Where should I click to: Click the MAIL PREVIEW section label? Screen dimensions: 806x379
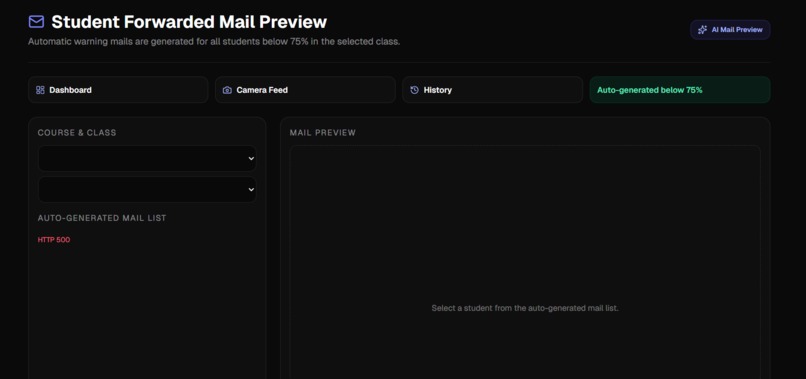pyautogui.click(x=323, y=133)
